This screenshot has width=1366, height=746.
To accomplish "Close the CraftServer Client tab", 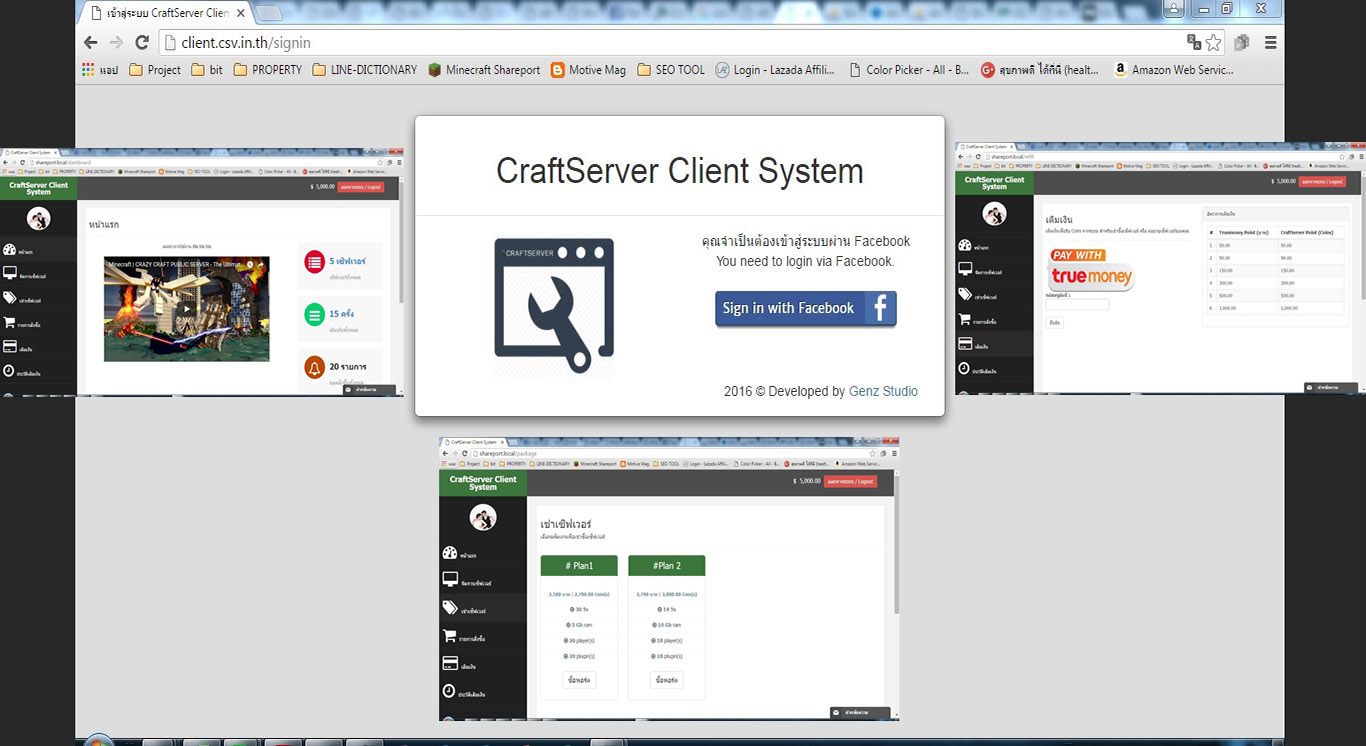I will coord(240,14).
